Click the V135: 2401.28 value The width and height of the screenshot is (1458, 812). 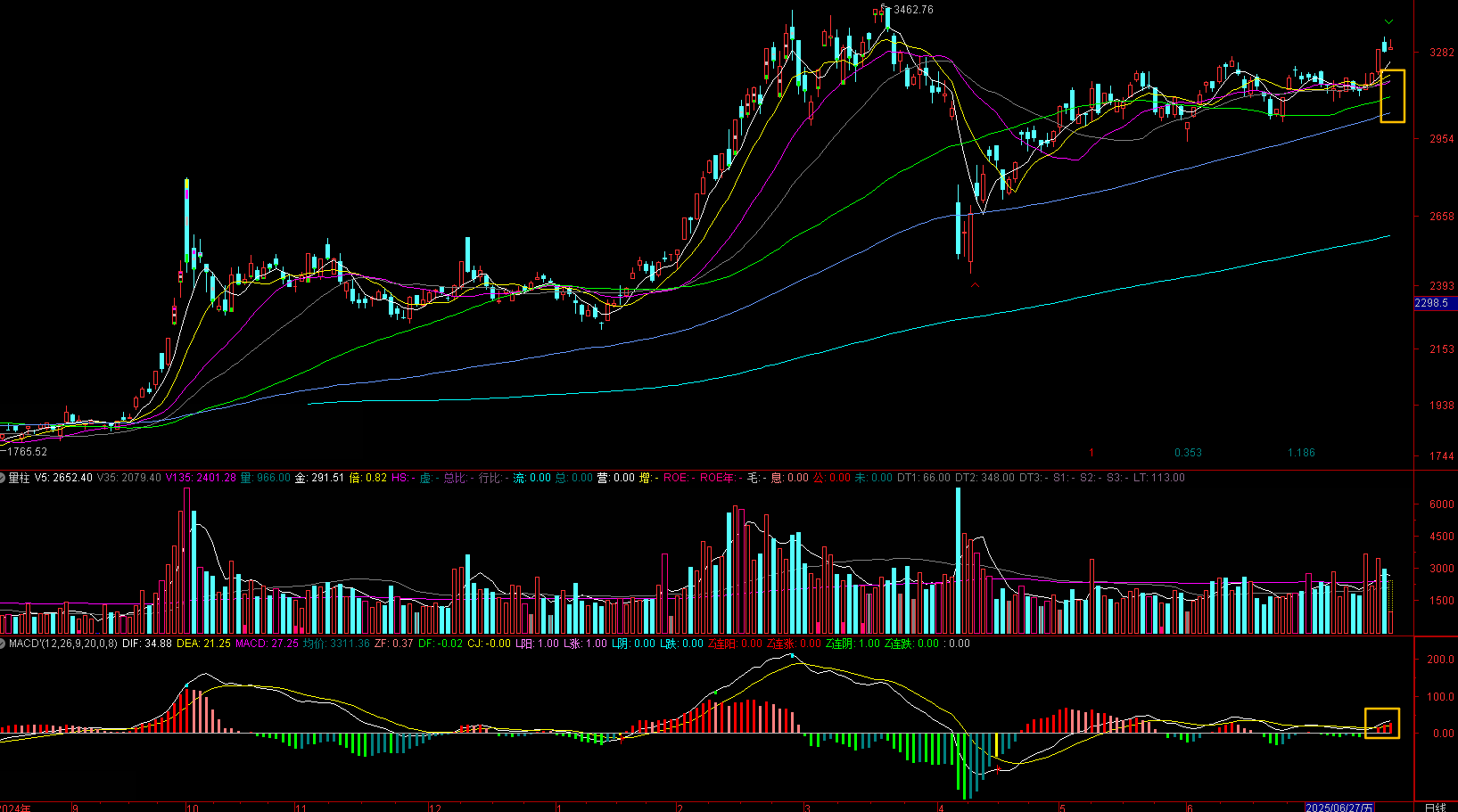click(201, 478)
